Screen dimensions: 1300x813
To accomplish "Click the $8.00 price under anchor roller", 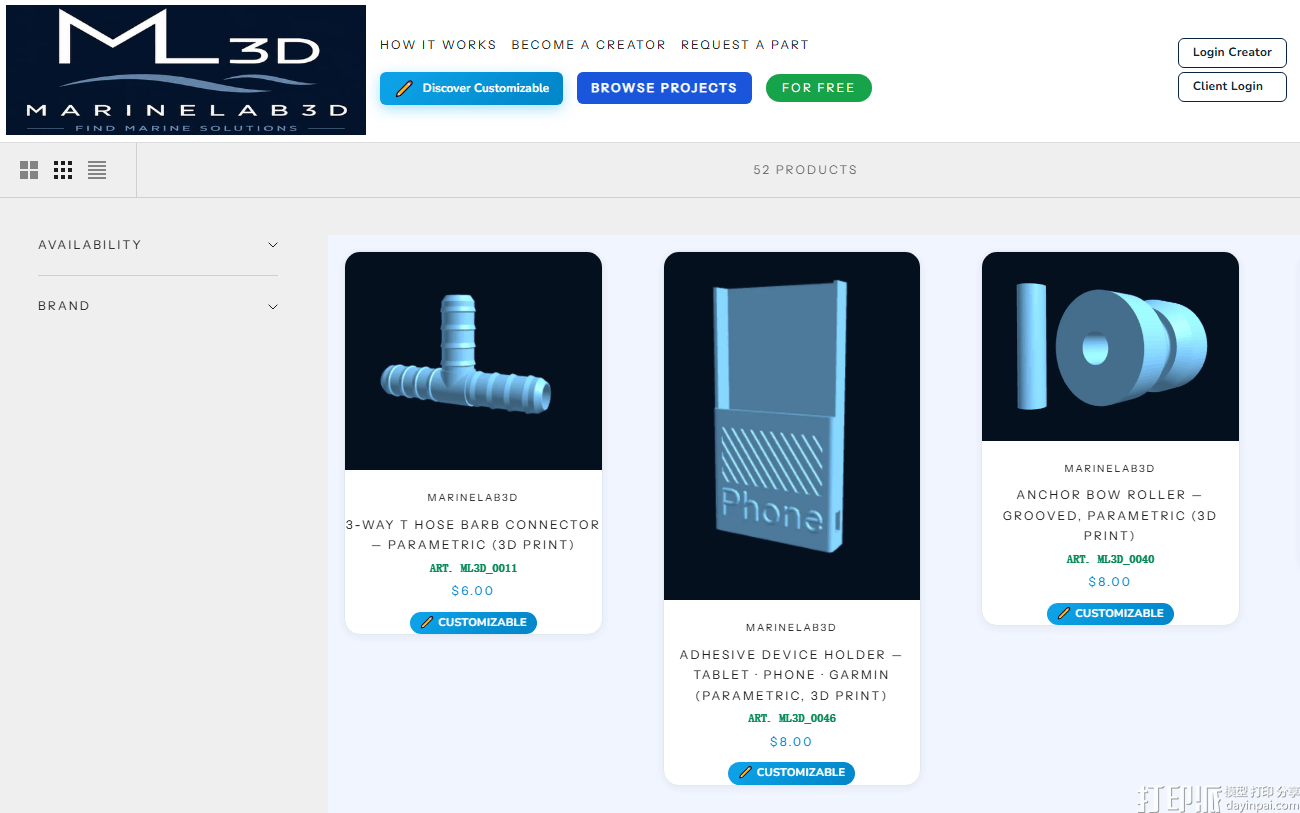I will pos(1110,582).
